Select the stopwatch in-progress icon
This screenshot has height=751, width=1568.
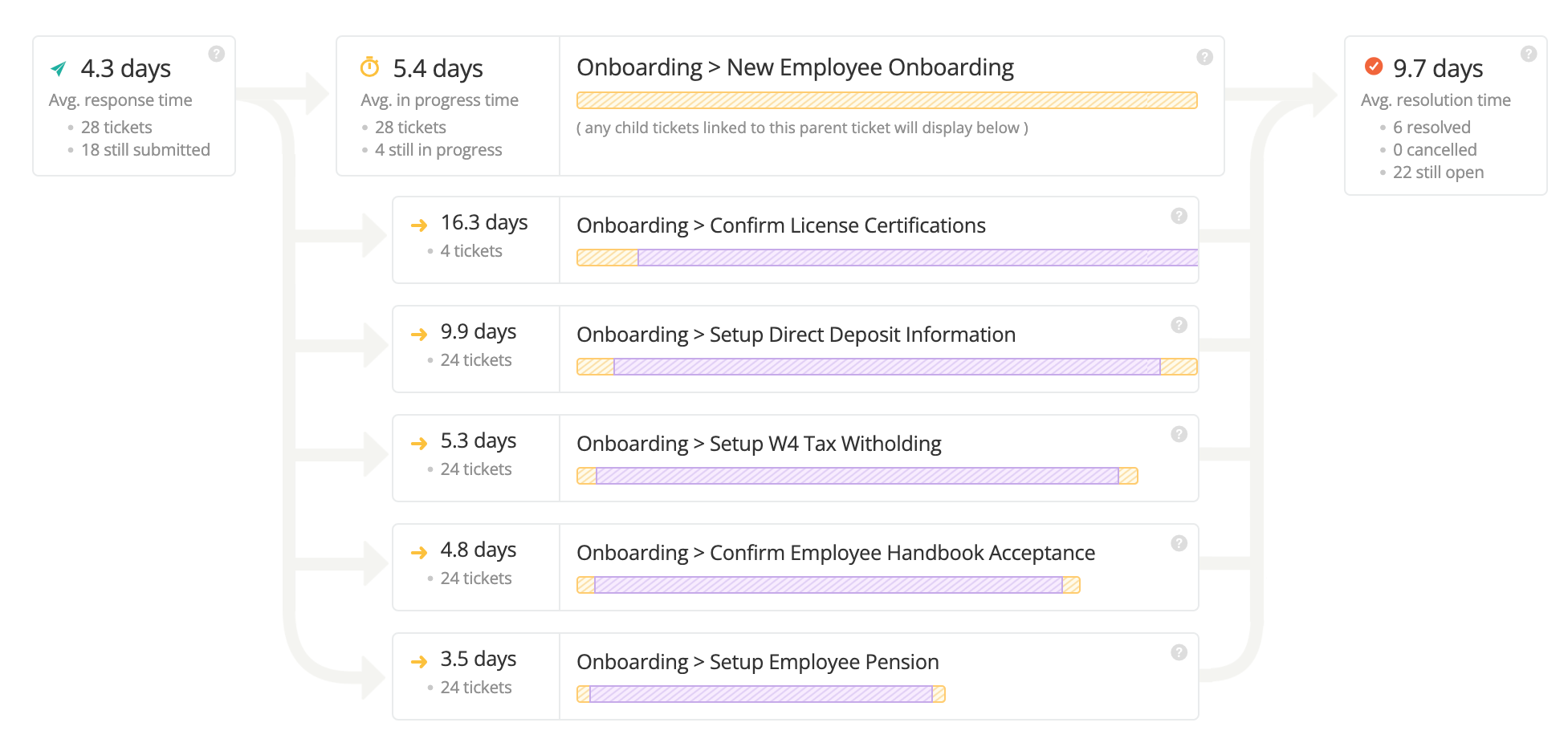tap(369, 68)
